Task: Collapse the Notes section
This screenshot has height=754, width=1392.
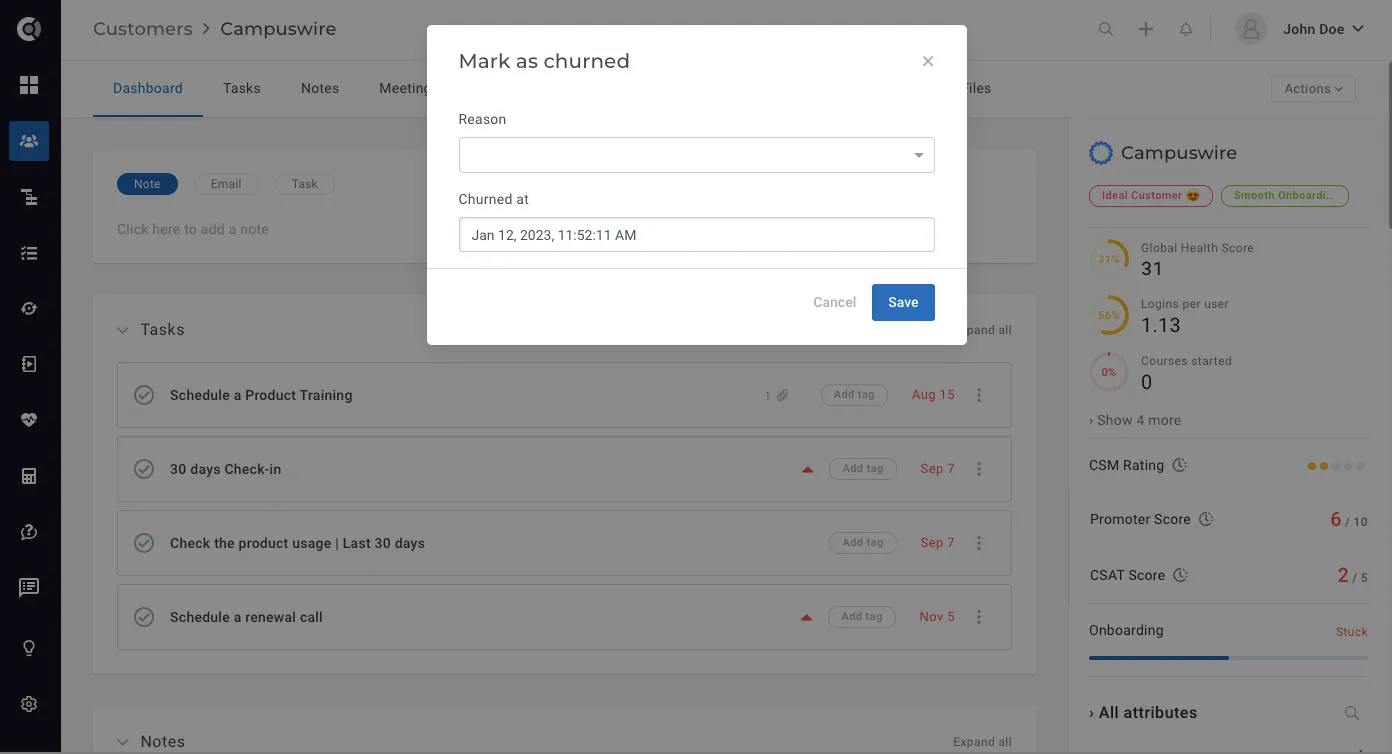Action: coord(123,742)
